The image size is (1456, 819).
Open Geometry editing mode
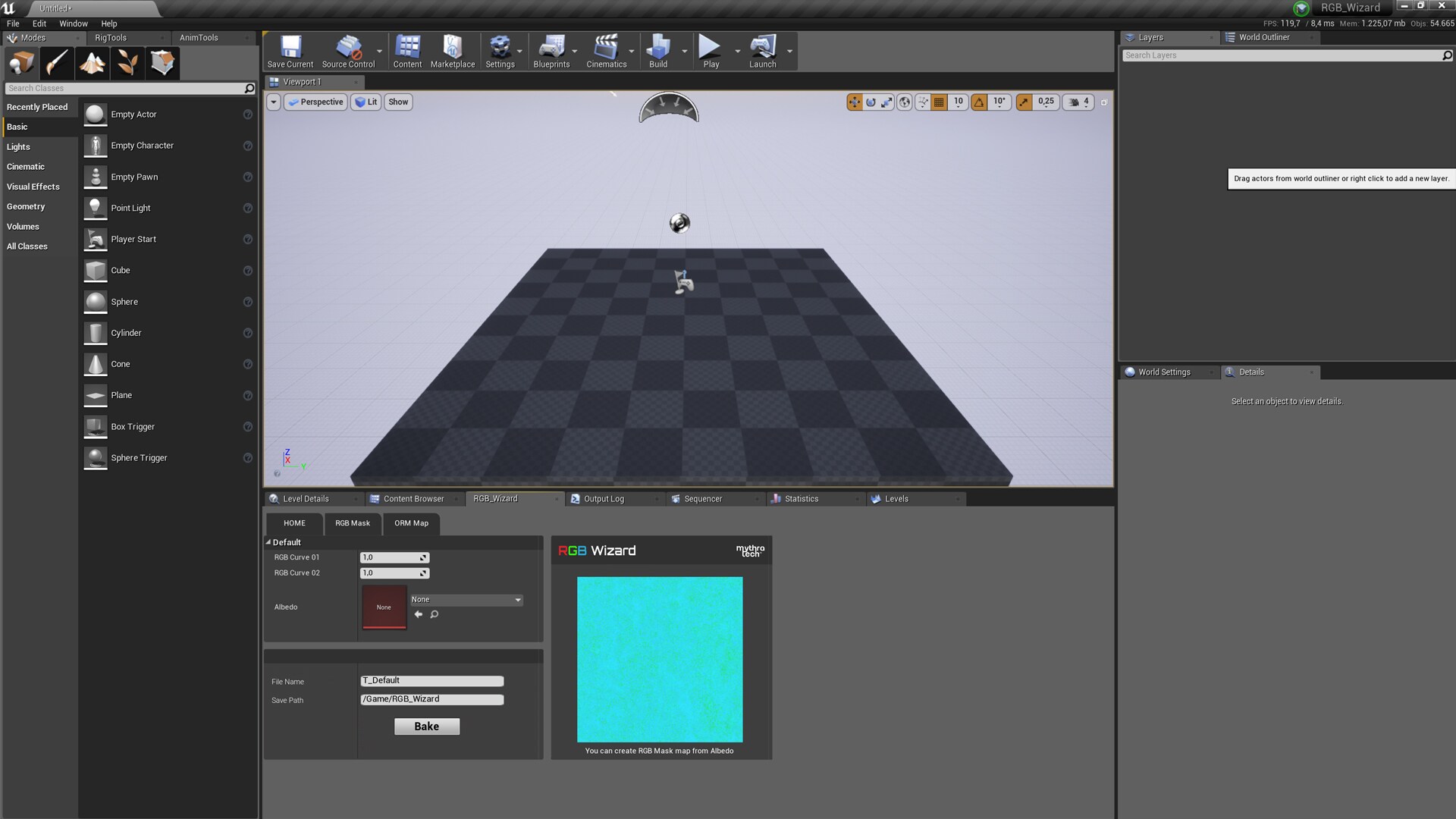162,64
